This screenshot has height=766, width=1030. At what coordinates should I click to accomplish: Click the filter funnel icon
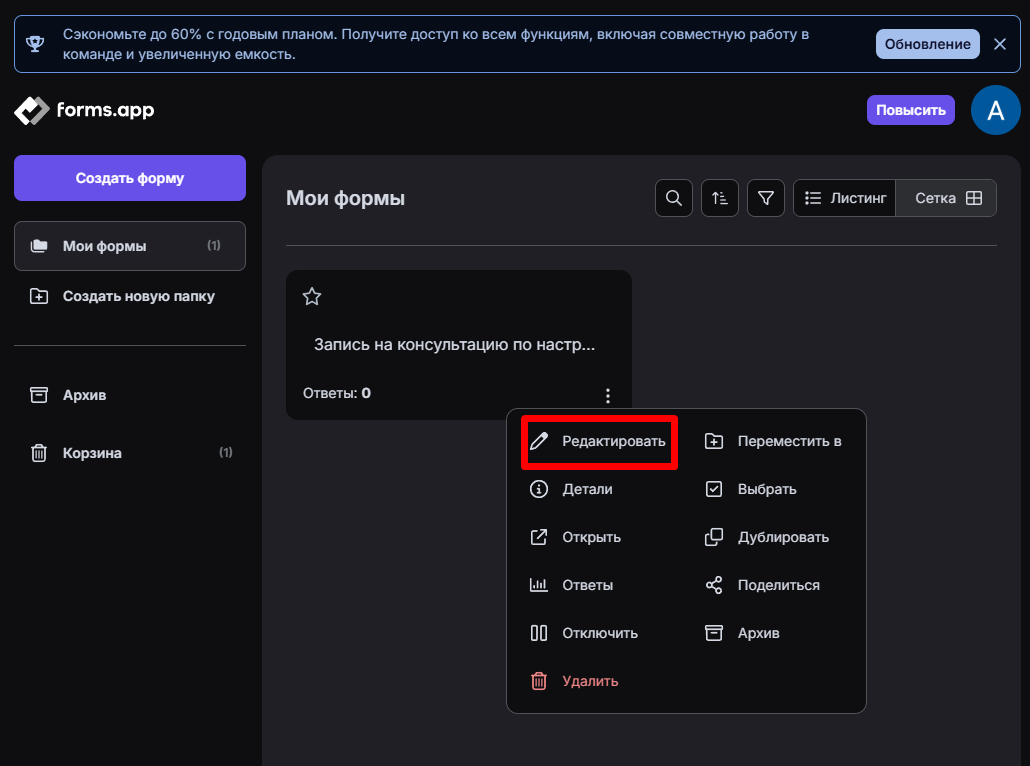click(x=766, y=198)
